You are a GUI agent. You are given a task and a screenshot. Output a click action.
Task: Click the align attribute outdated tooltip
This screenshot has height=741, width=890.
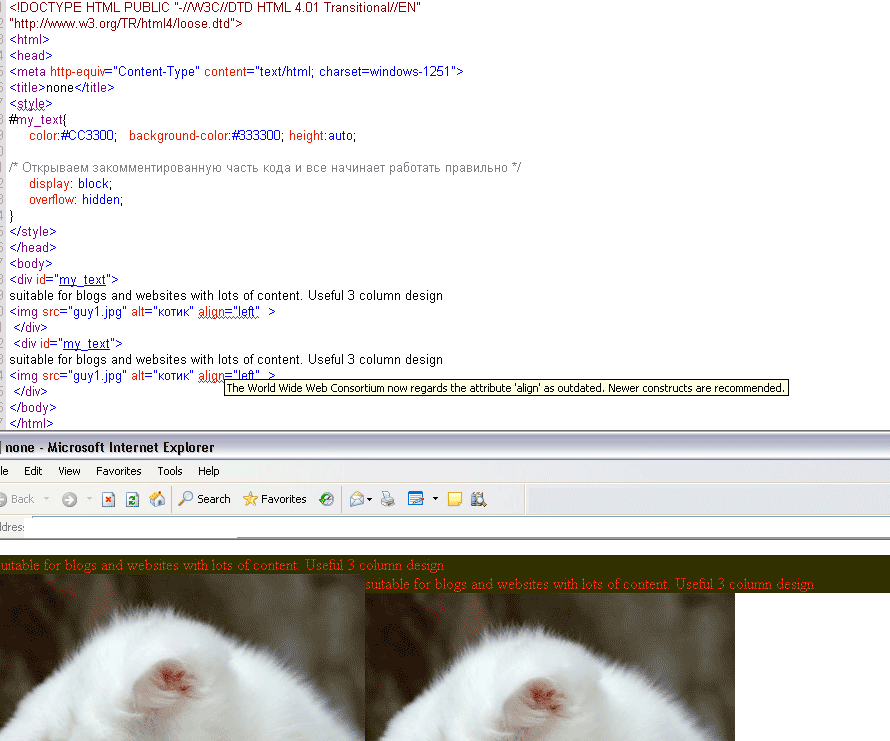pos(506,388)
